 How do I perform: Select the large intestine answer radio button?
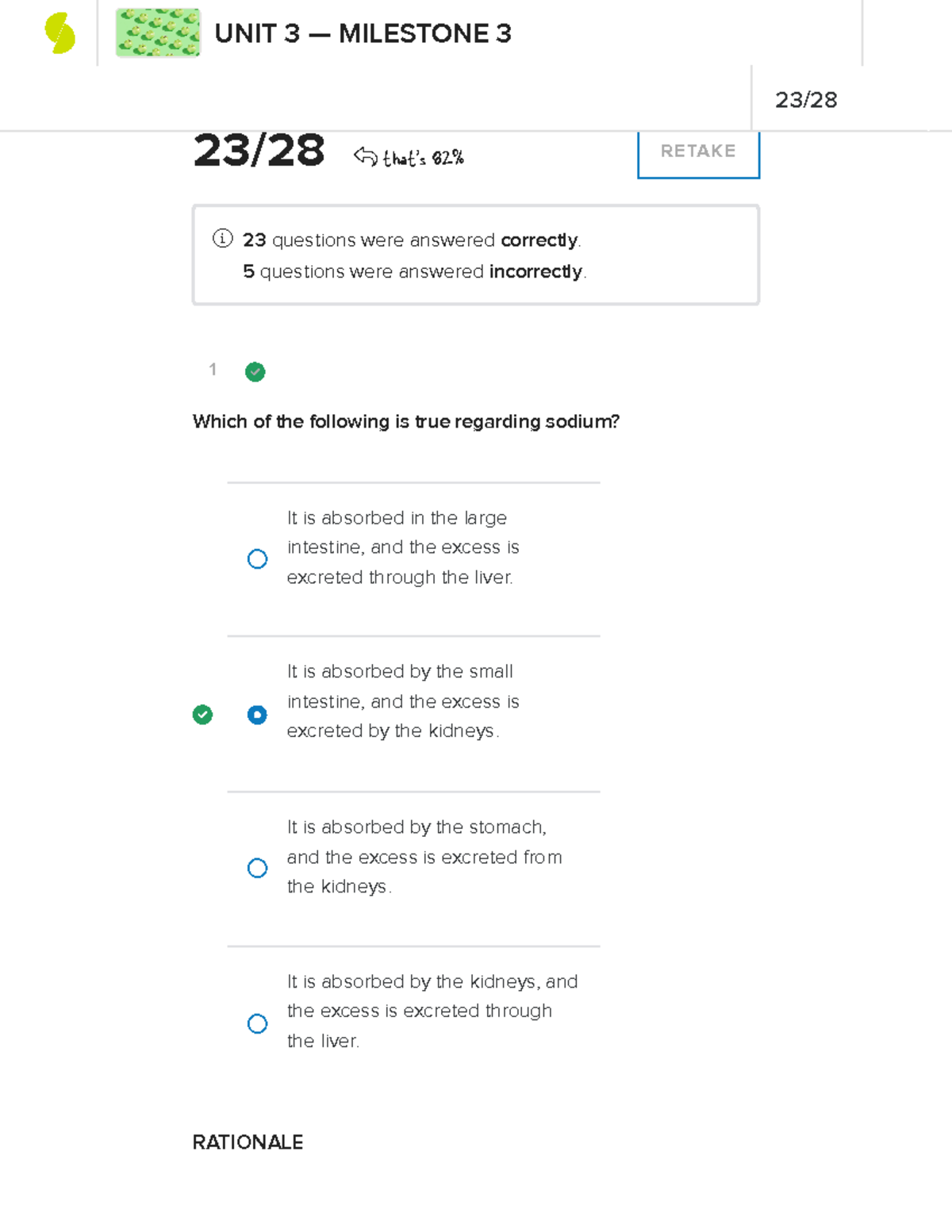coord(257,559)
